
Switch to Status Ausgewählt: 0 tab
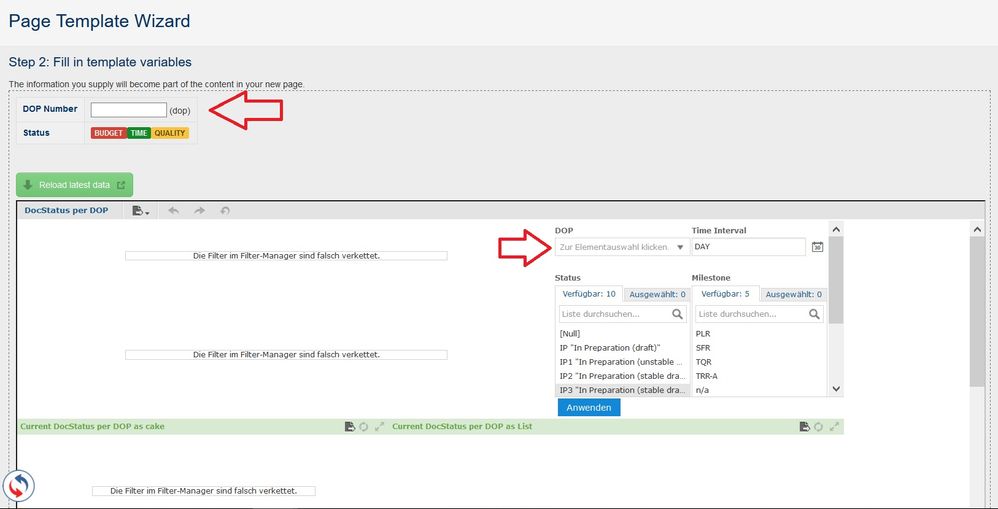click(656, 295)
